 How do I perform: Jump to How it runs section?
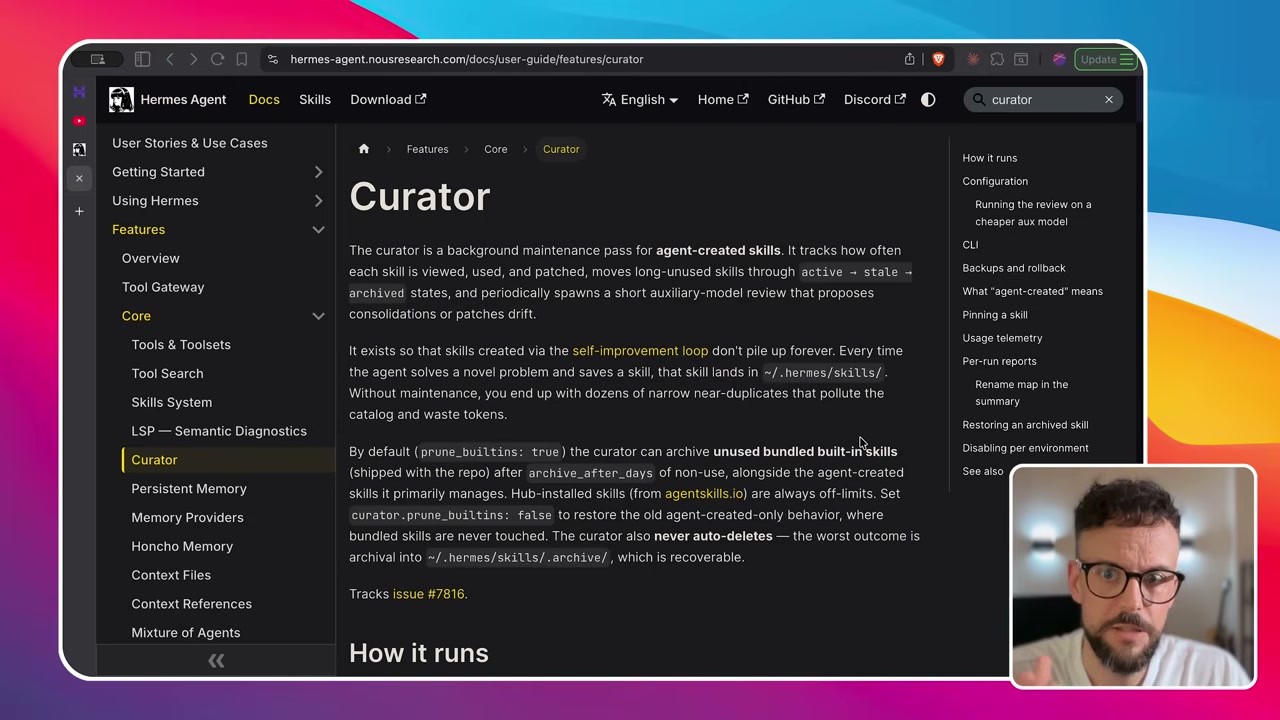[x=990, y=158]
